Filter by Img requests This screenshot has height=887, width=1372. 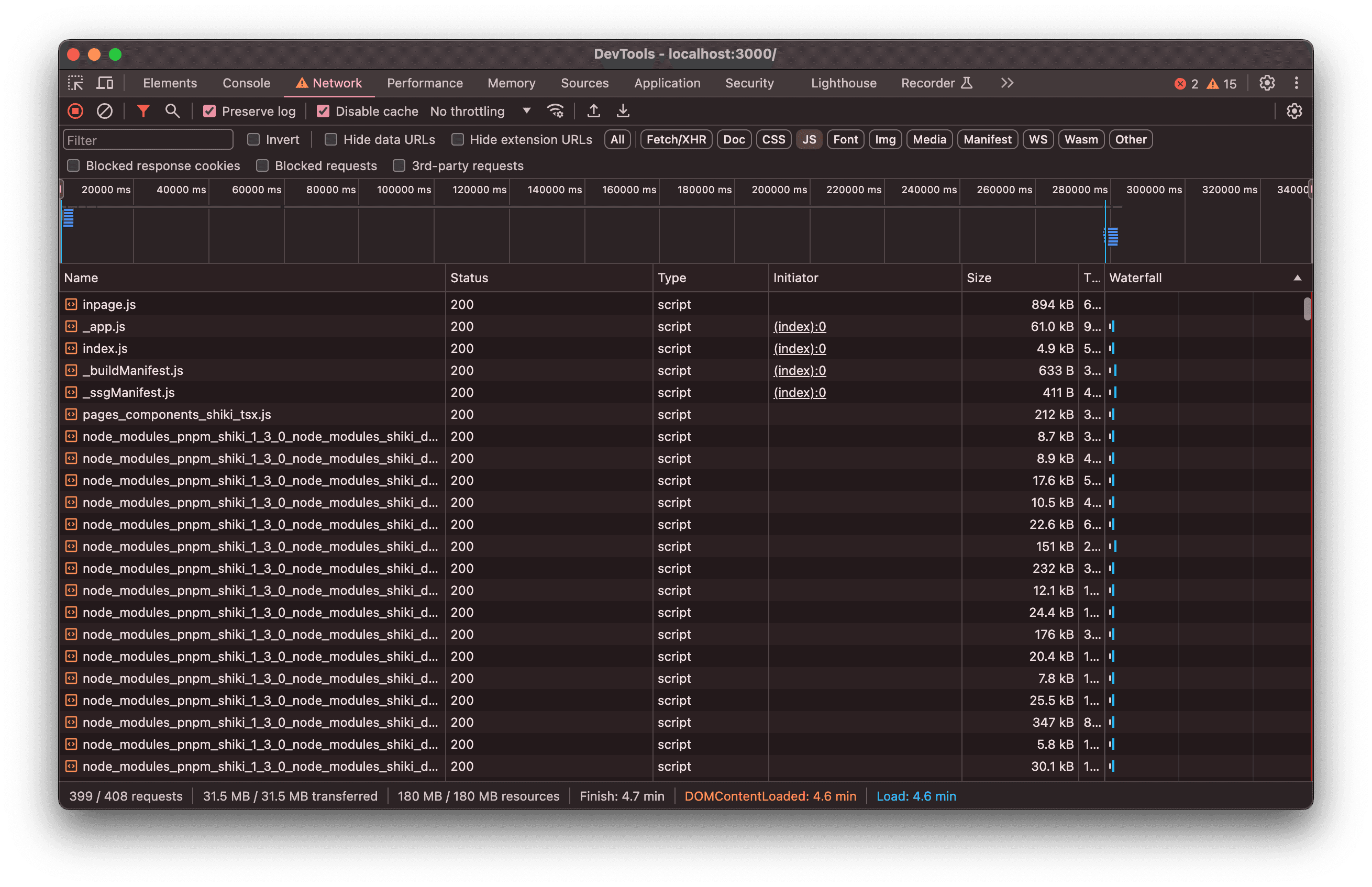(884, 139)
